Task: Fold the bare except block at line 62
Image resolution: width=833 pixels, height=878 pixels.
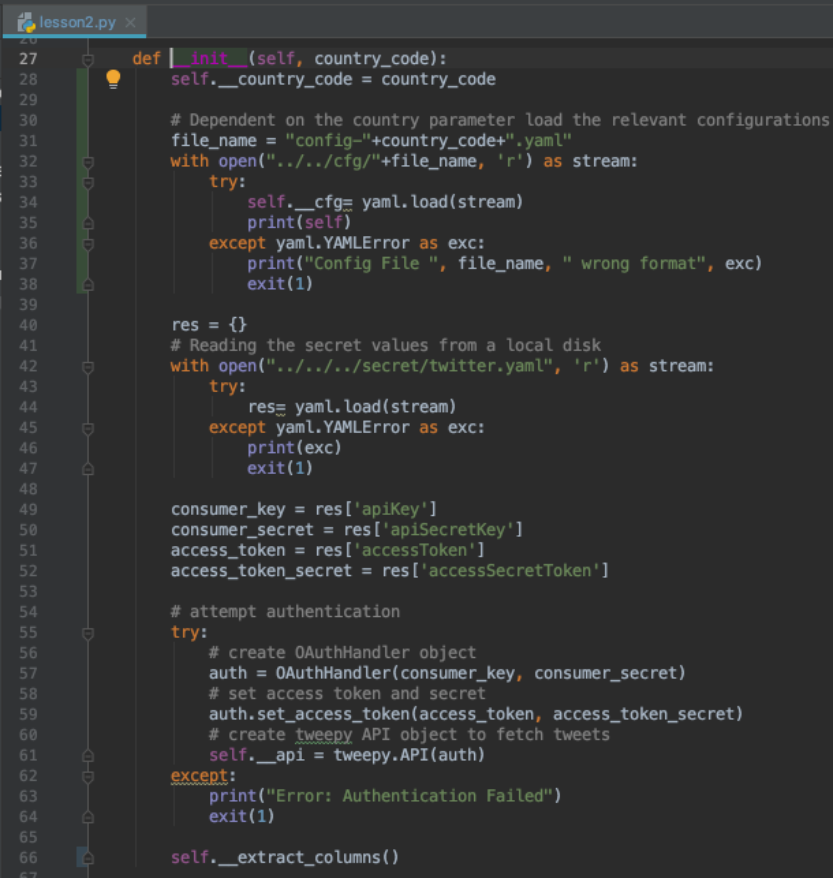Action: [x=88, y=775]
